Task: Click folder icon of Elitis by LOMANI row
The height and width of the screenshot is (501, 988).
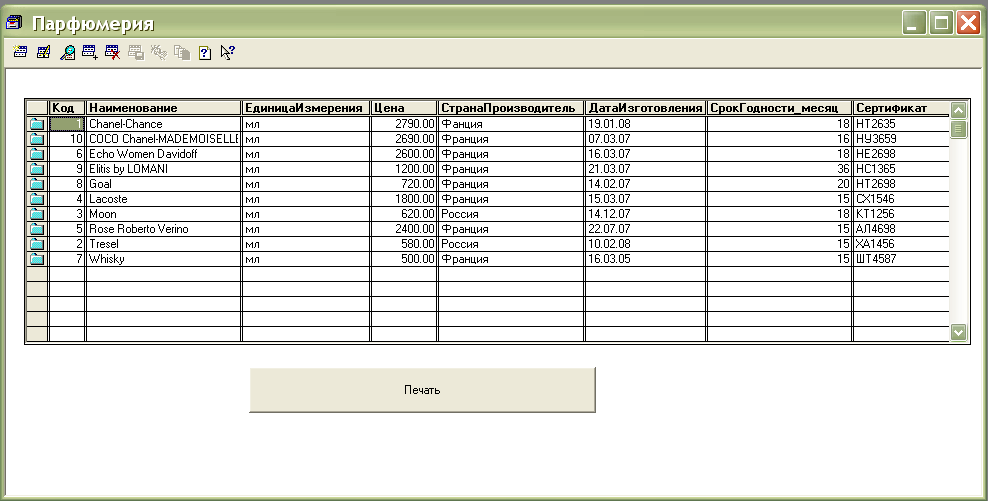Action: coord(37,169)
